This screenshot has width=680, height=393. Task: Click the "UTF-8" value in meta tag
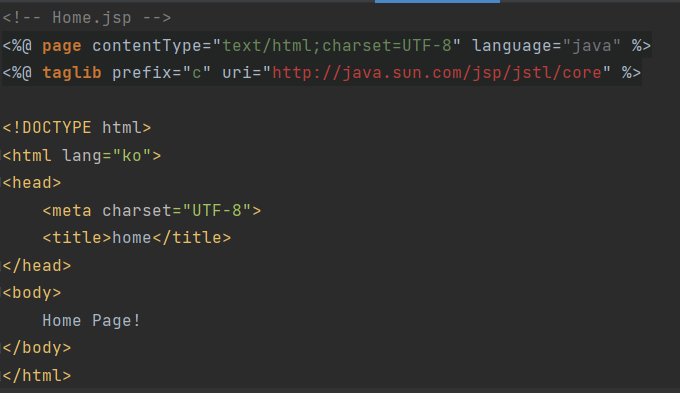point(217,210)
